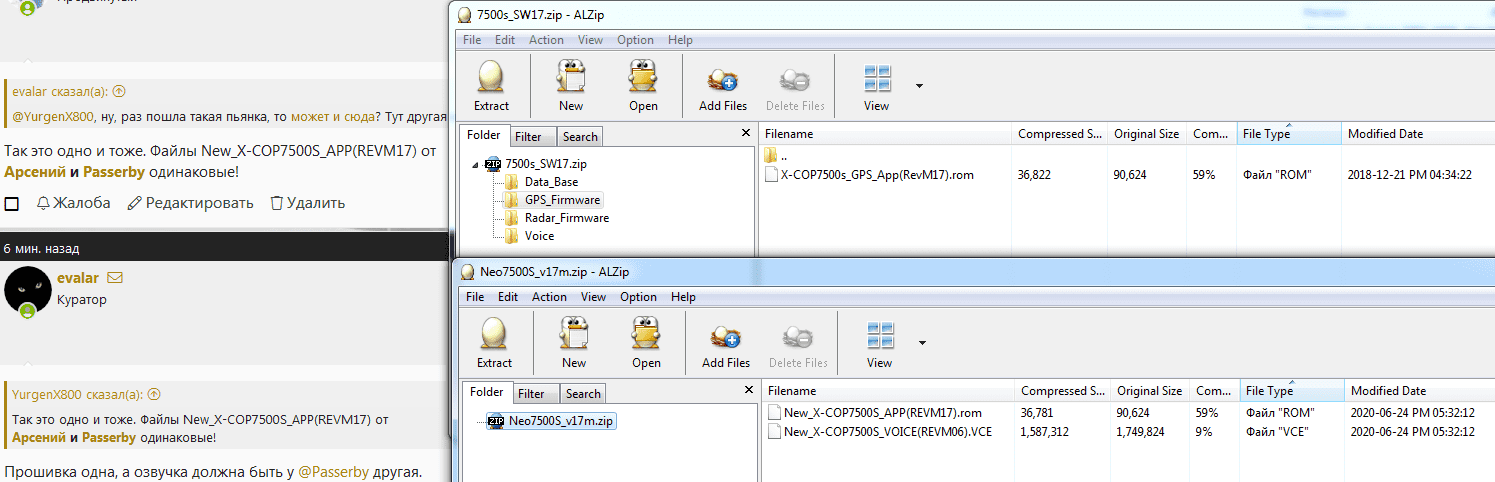Image resolution: width=1495 pixels, height=482 pixels.
Task: Click View icon in 7500s_SW17.zip window
Action: pos(877,86)
